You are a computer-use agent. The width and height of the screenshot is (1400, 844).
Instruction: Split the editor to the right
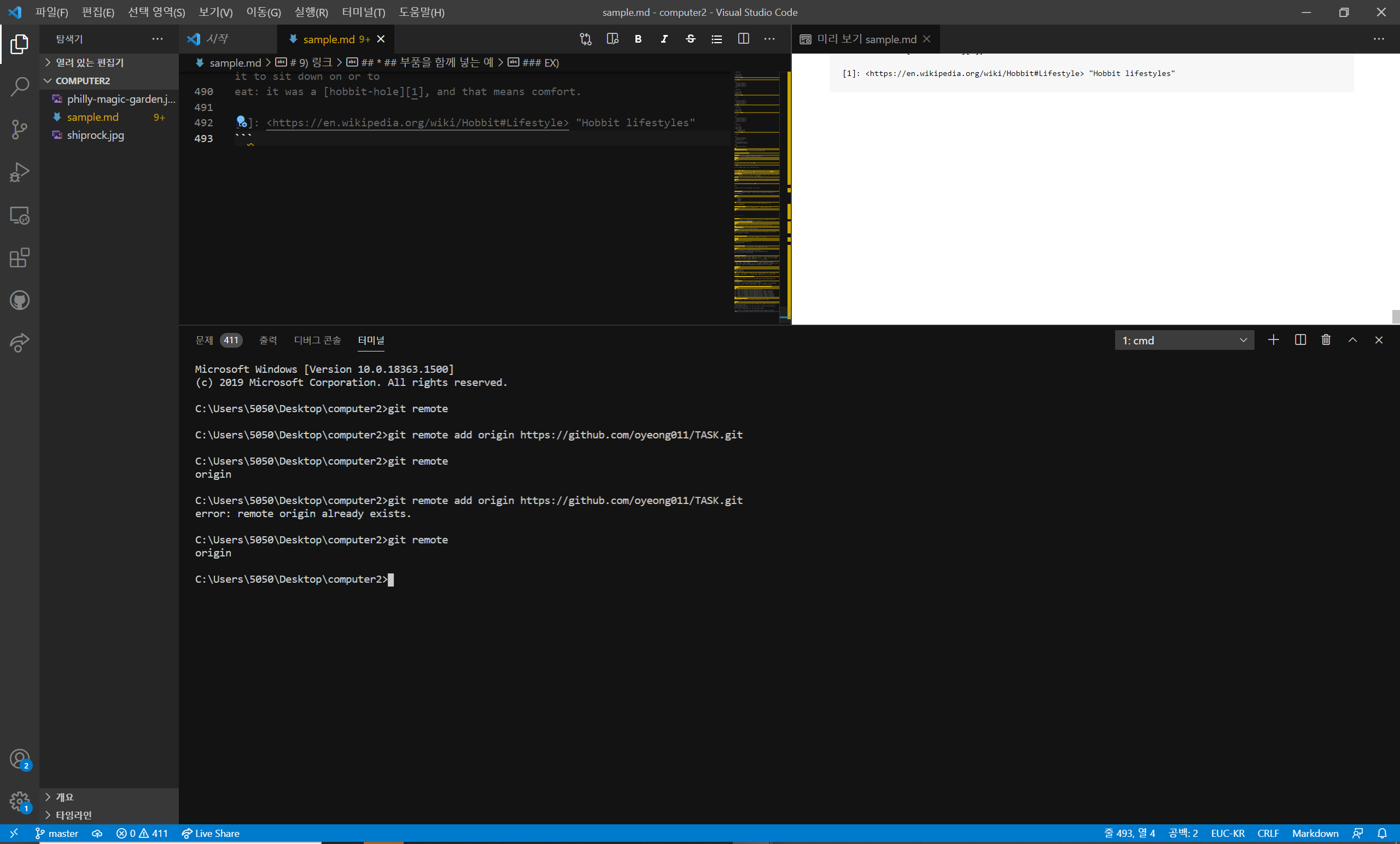(x=743, y=39)
